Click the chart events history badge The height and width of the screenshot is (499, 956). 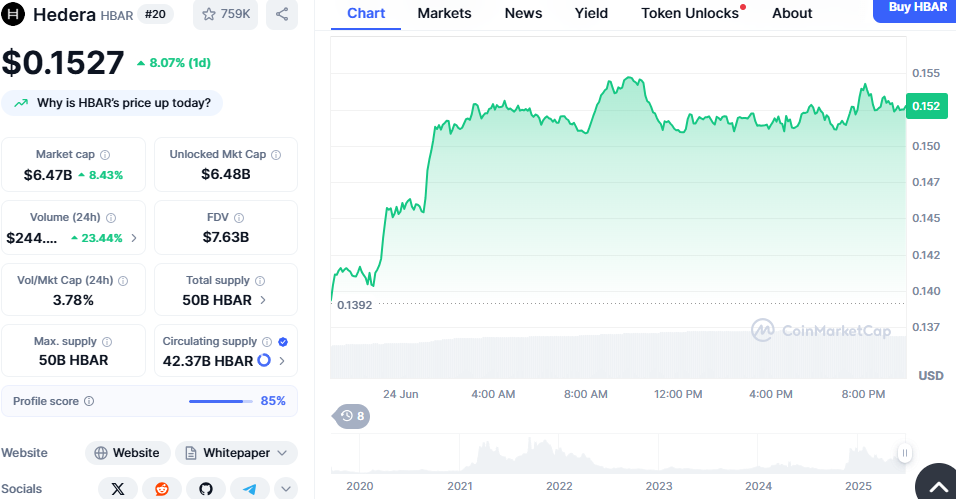coord(352,416)
